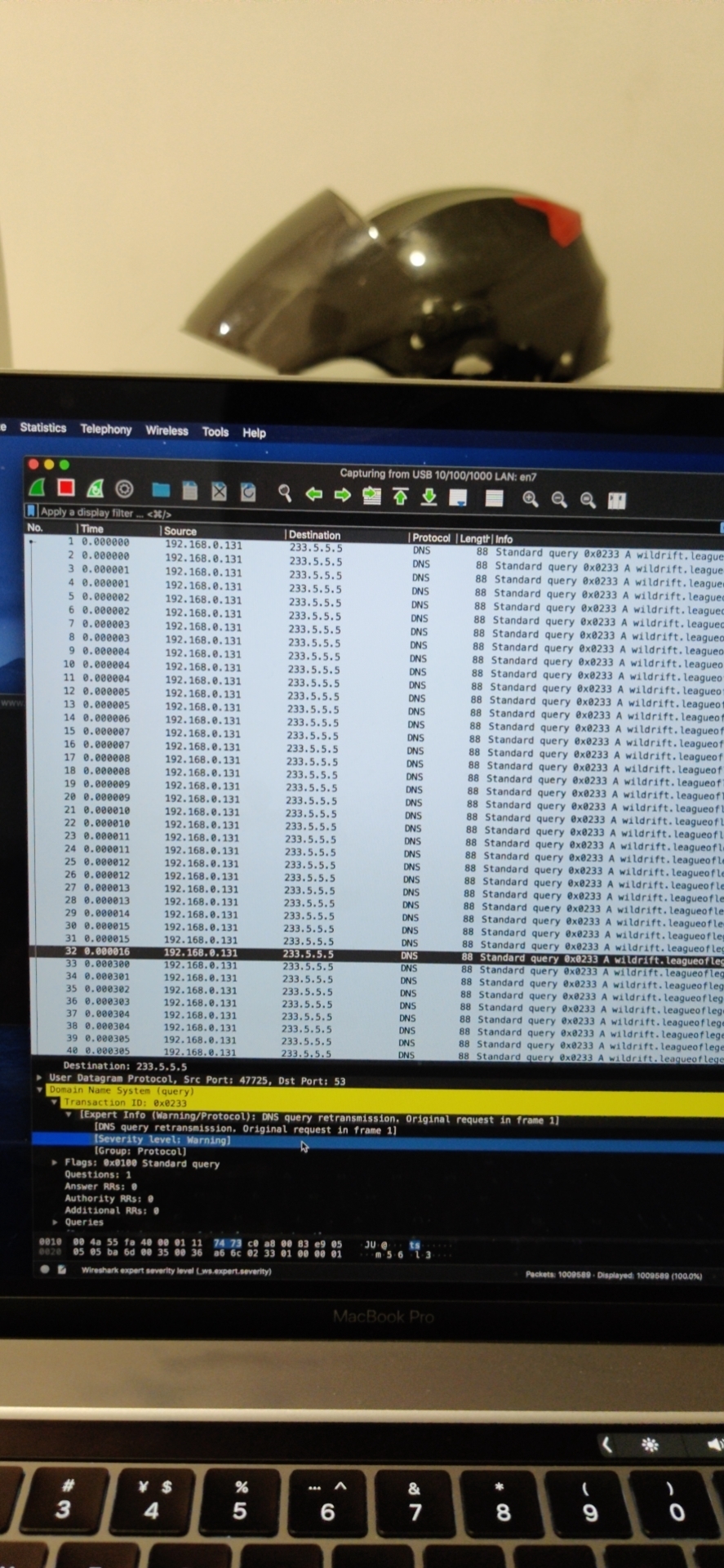Sort by the Protocol column header
The image size is (724, 1568).
[431, 537]
